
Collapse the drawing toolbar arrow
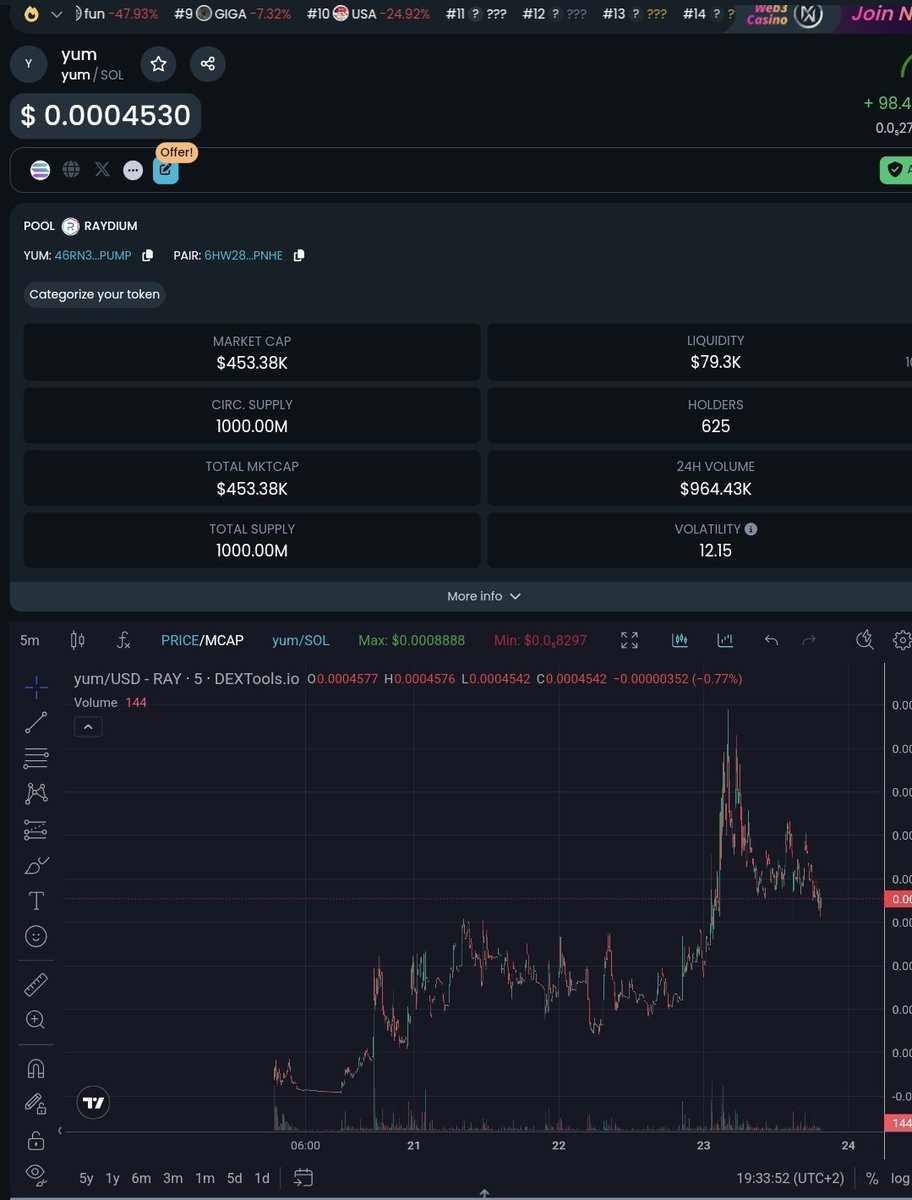59,1130
